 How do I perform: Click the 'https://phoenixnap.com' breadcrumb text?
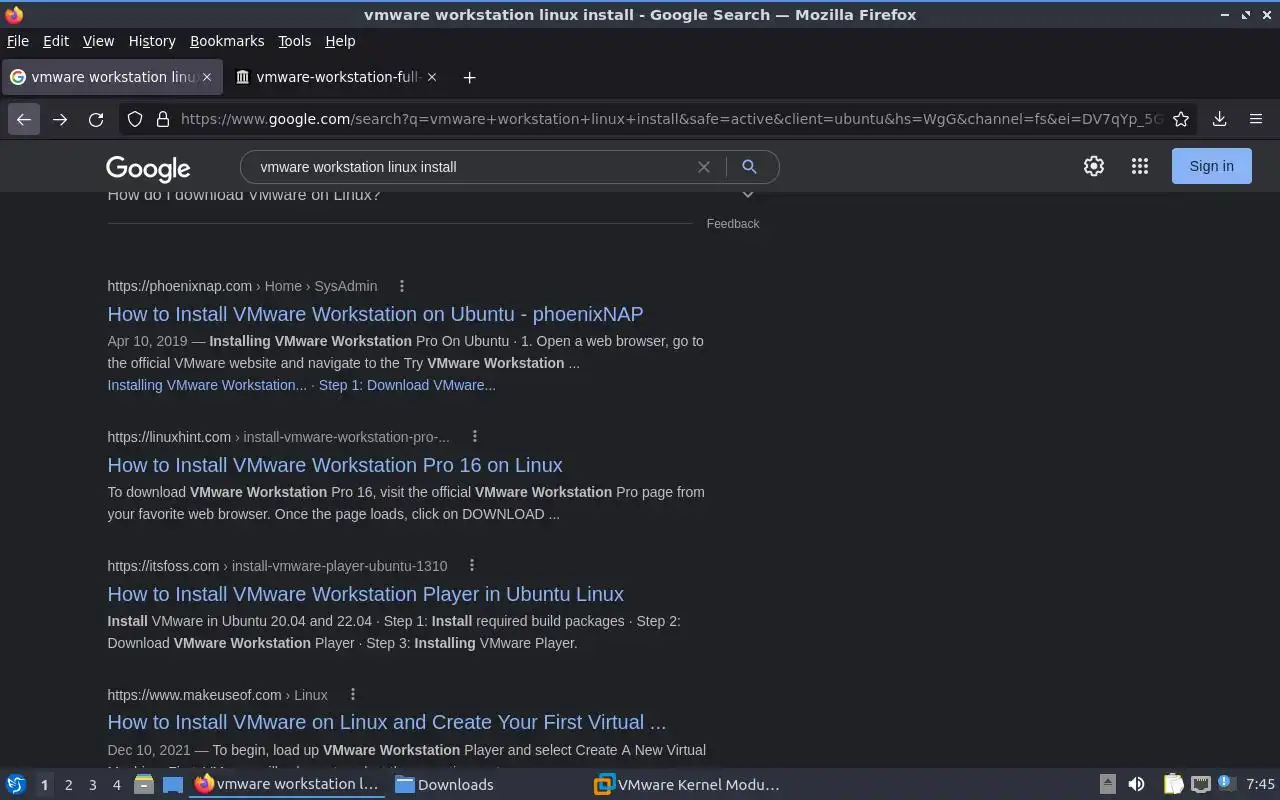[x=180, y=286]
